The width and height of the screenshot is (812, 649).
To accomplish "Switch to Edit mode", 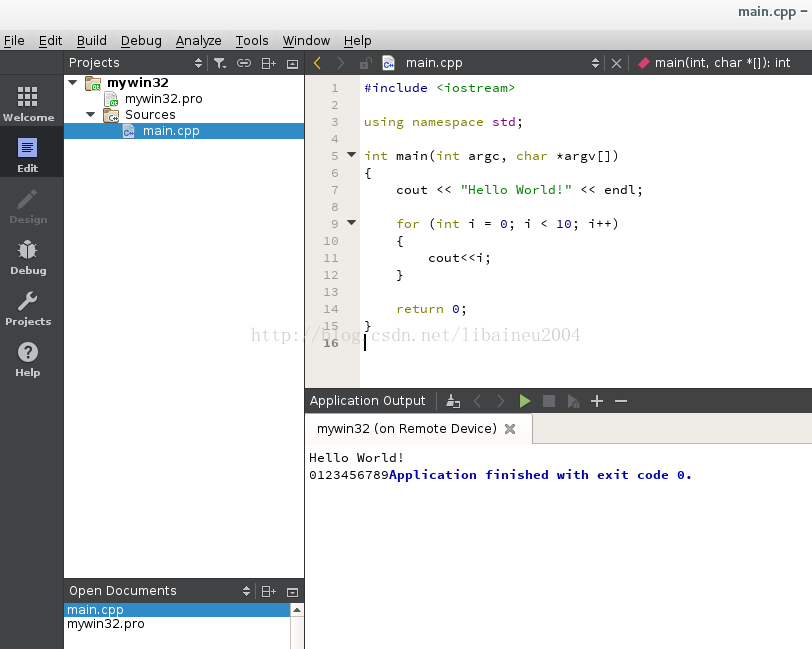I will (x=28, y=155).
